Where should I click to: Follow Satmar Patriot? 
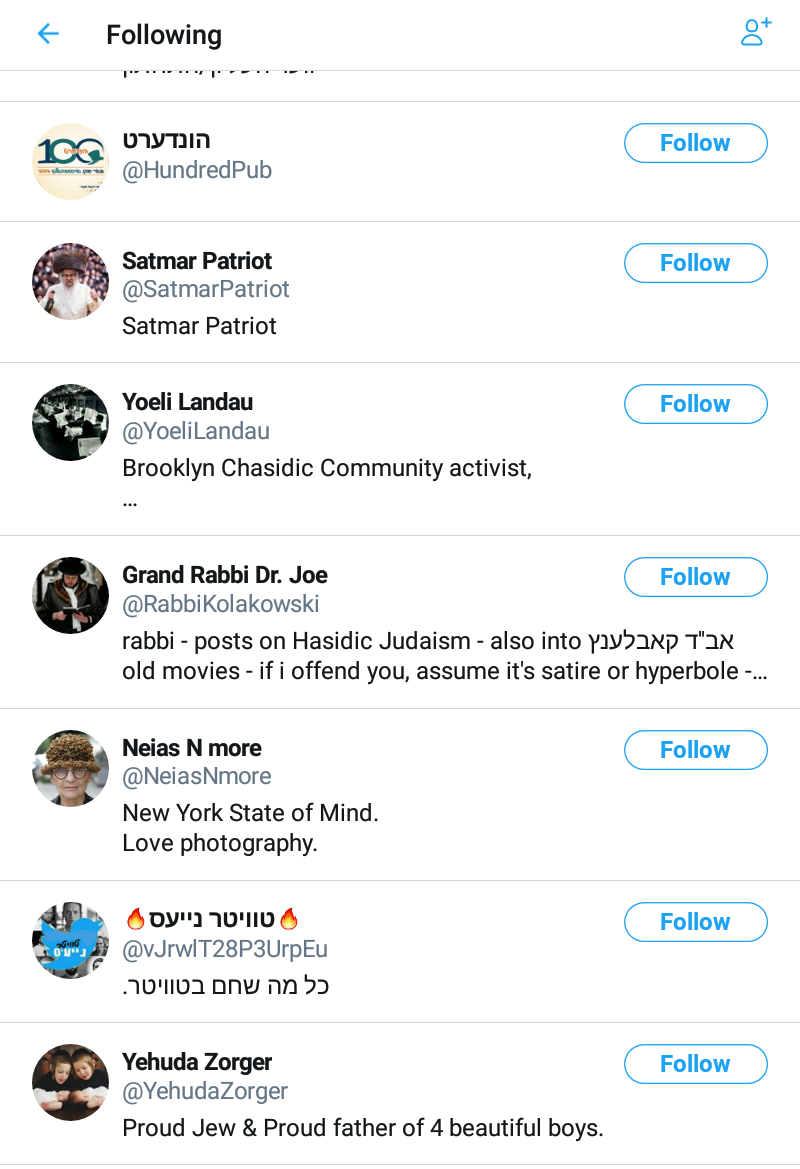coord(695,263)
